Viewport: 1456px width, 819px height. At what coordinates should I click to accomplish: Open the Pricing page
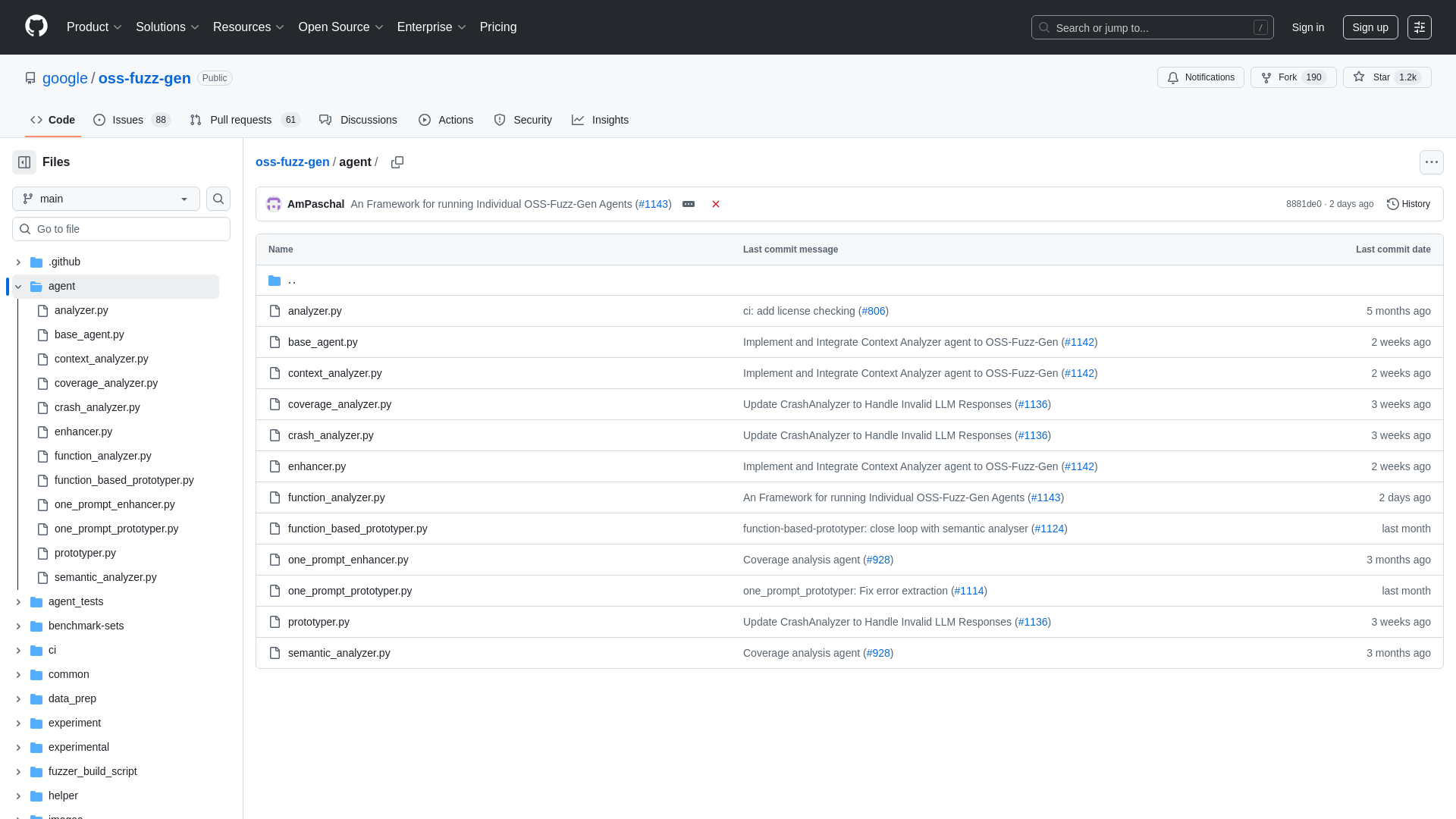point(498,27)
